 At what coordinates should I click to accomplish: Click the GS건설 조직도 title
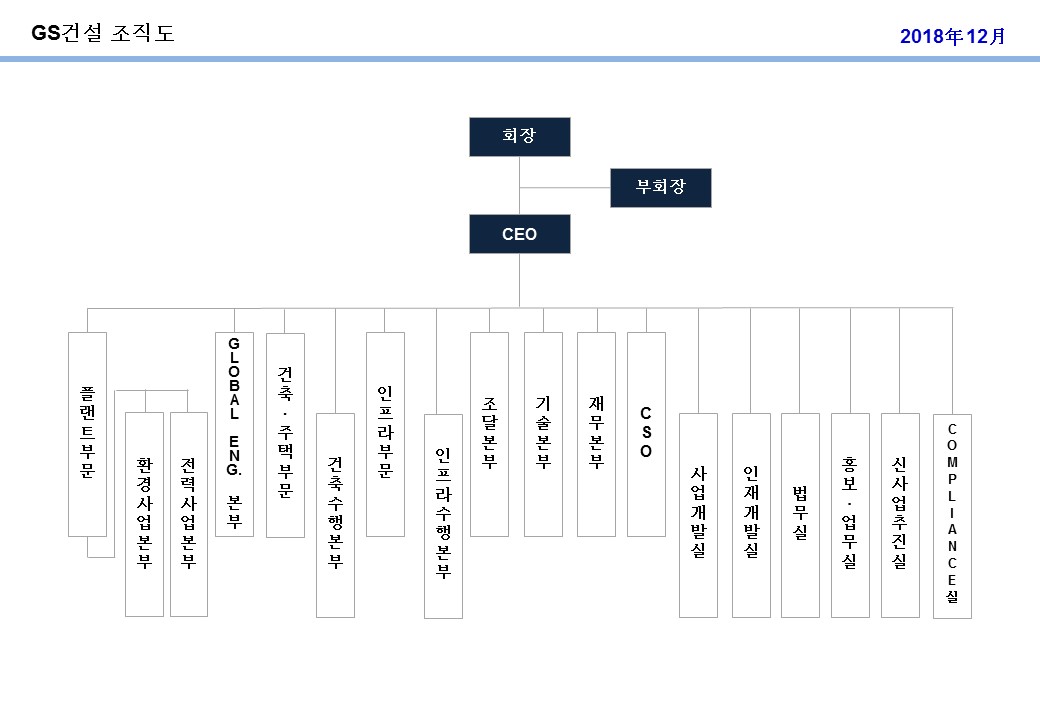coord(103,32)
